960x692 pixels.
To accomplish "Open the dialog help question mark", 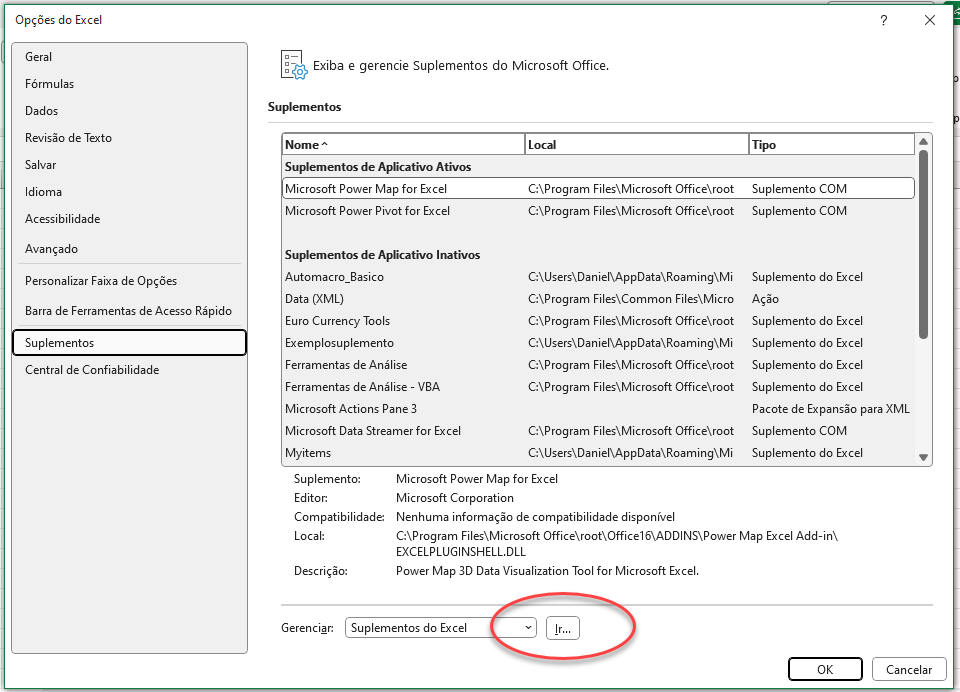I will [x=883, y=20].
